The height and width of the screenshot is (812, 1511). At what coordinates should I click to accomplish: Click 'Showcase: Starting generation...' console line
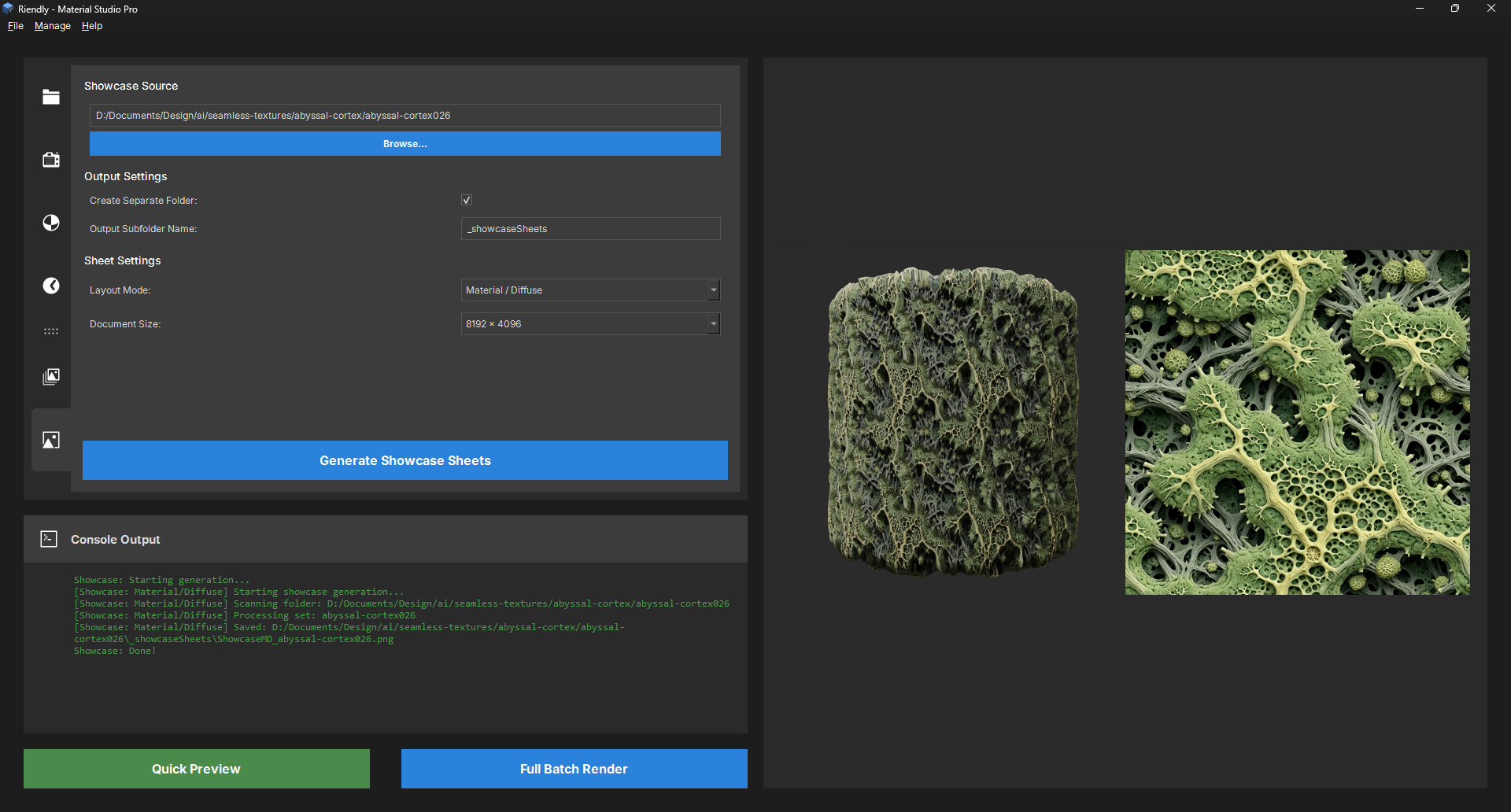click(x=161, y=580)
